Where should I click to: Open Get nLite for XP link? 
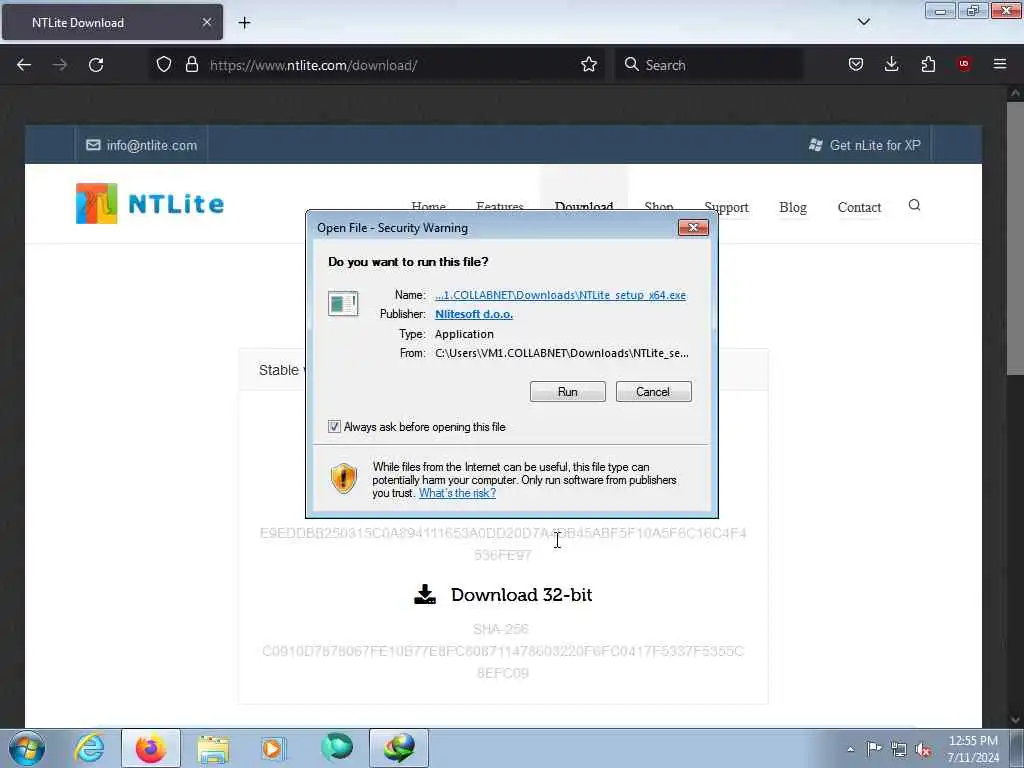[x=865, y=145]
